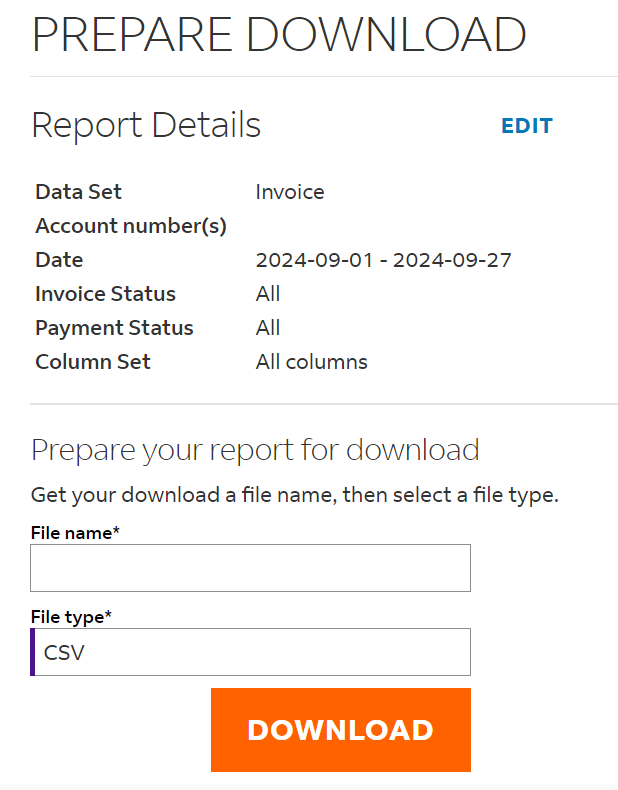Click the Invoice Status label
The width and height of the screenshot is (618, 790).
(105, 294)
